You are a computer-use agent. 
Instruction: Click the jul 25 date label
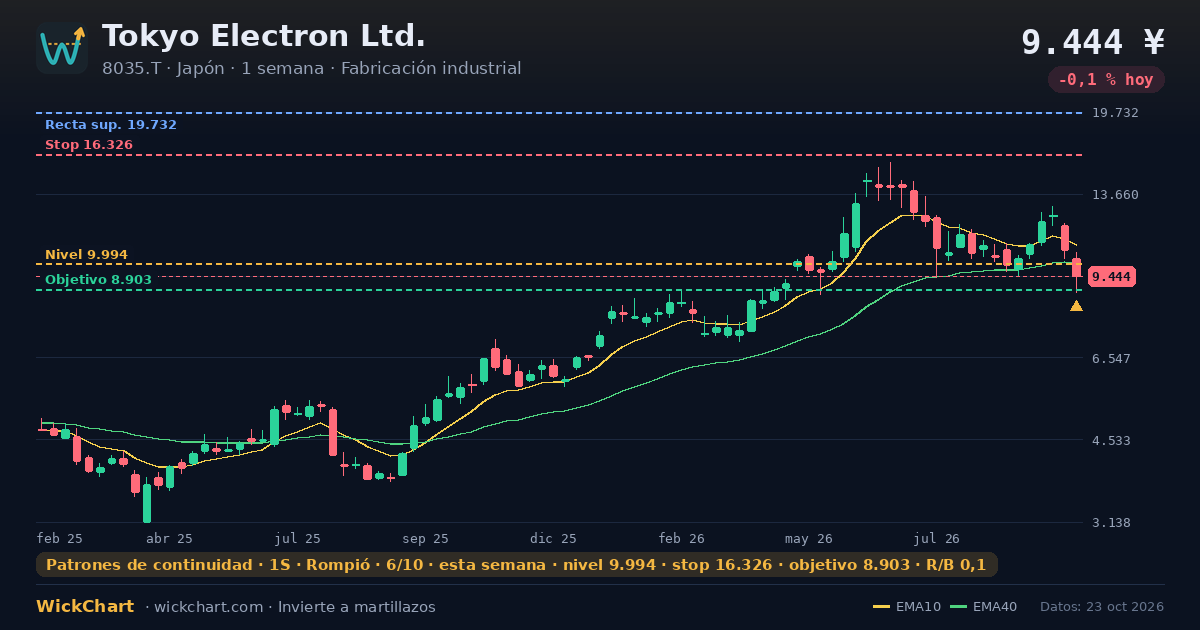click(298, 538)
